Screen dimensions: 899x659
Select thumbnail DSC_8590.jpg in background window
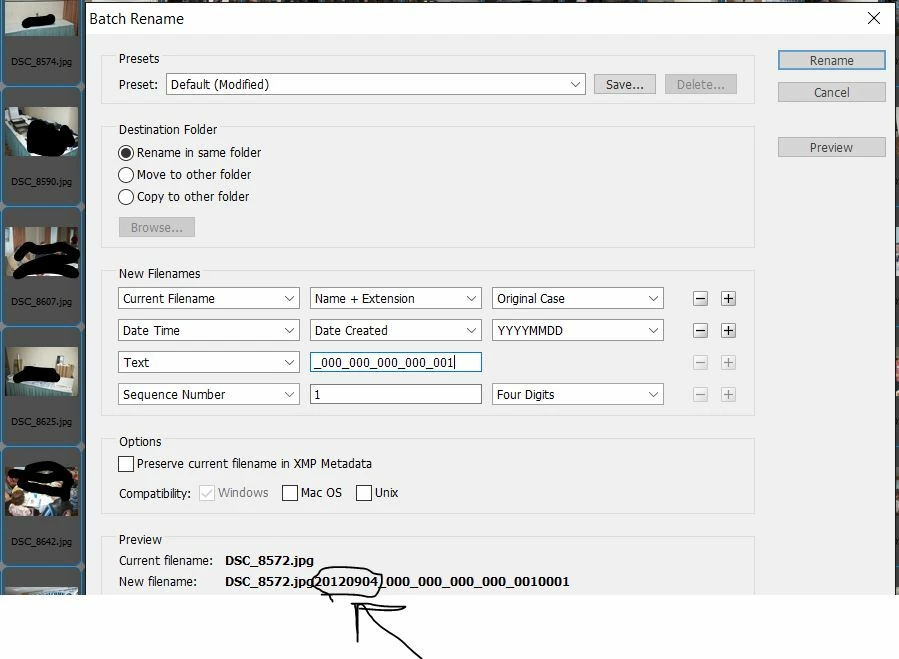coord(41,146)
